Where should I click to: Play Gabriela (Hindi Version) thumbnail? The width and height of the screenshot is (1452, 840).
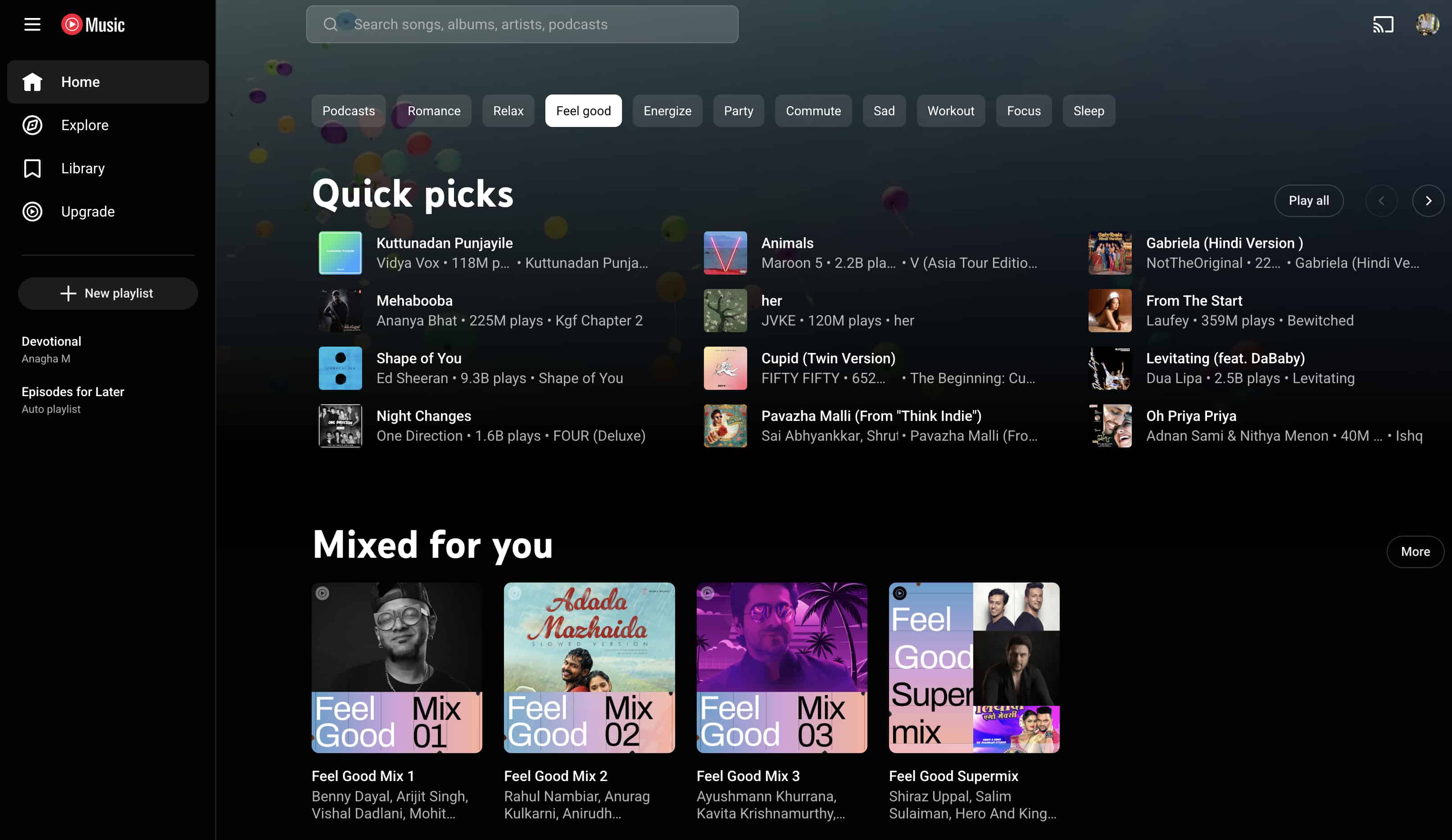tap(1110, 253)
